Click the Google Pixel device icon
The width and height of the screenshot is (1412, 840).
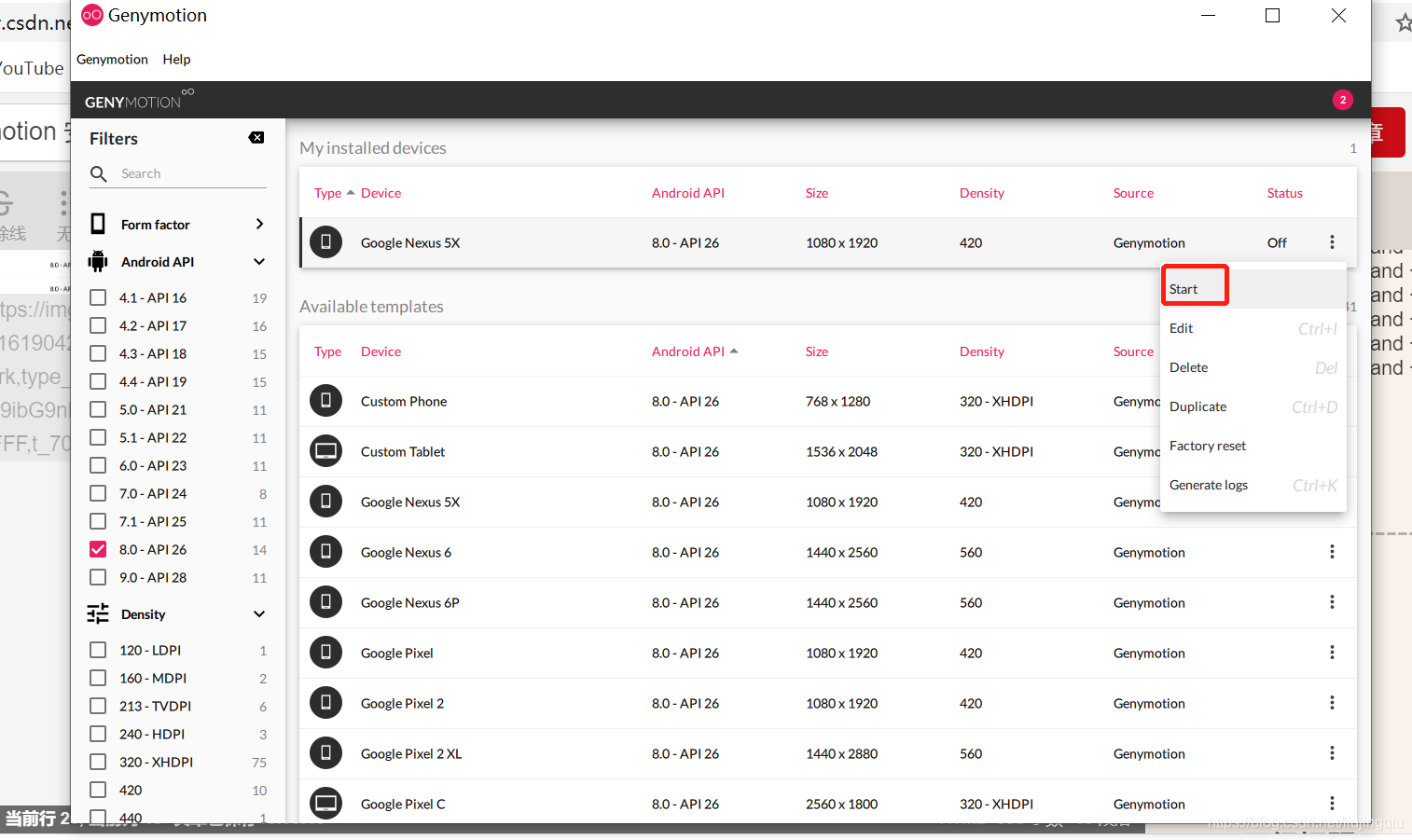click(325, 653)
